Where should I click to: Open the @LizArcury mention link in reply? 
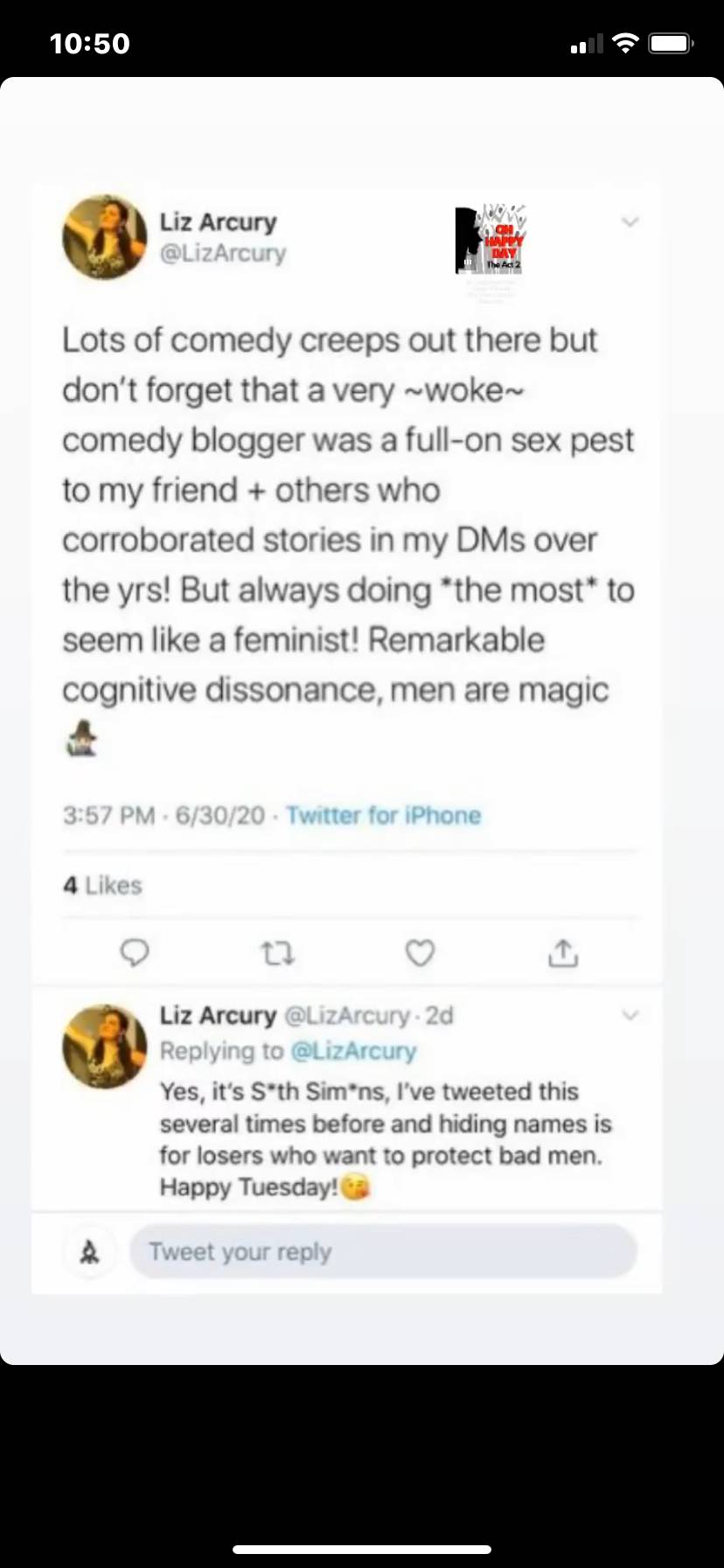pyautogui.click(x=353, y=1051)
